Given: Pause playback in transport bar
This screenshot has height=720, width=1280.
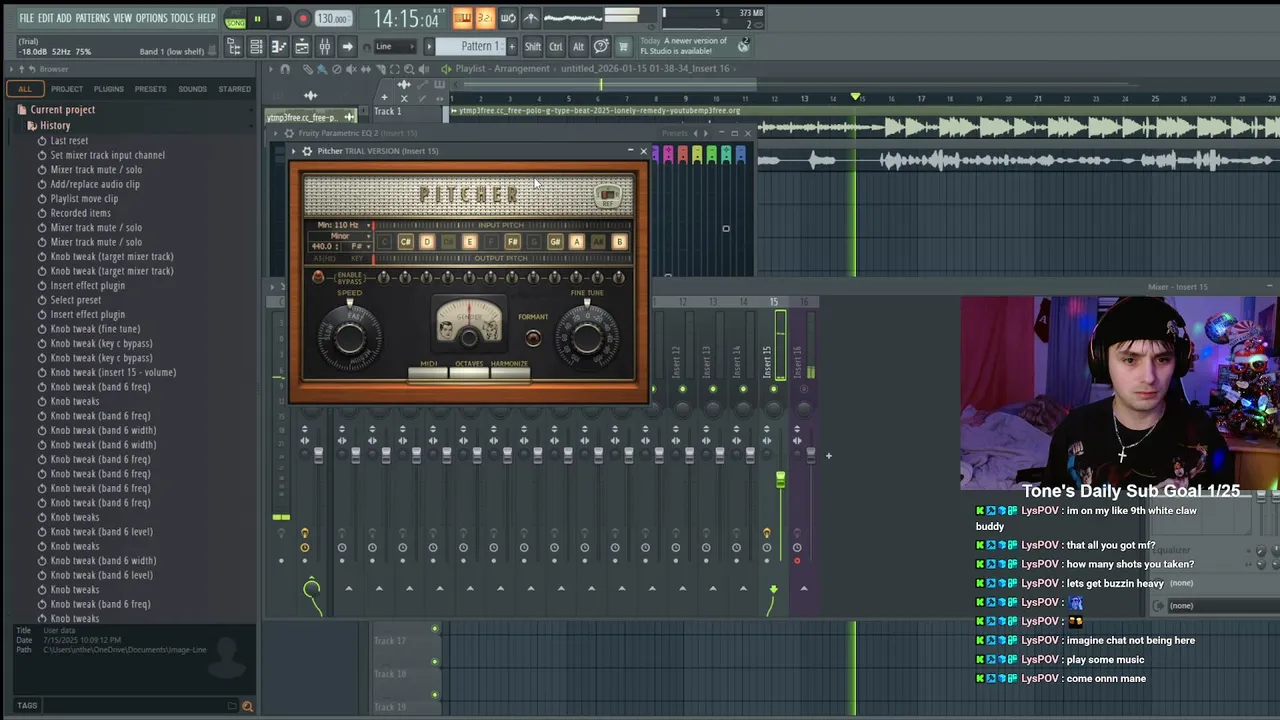Looking at the screenshot, I should pos(257,19).
